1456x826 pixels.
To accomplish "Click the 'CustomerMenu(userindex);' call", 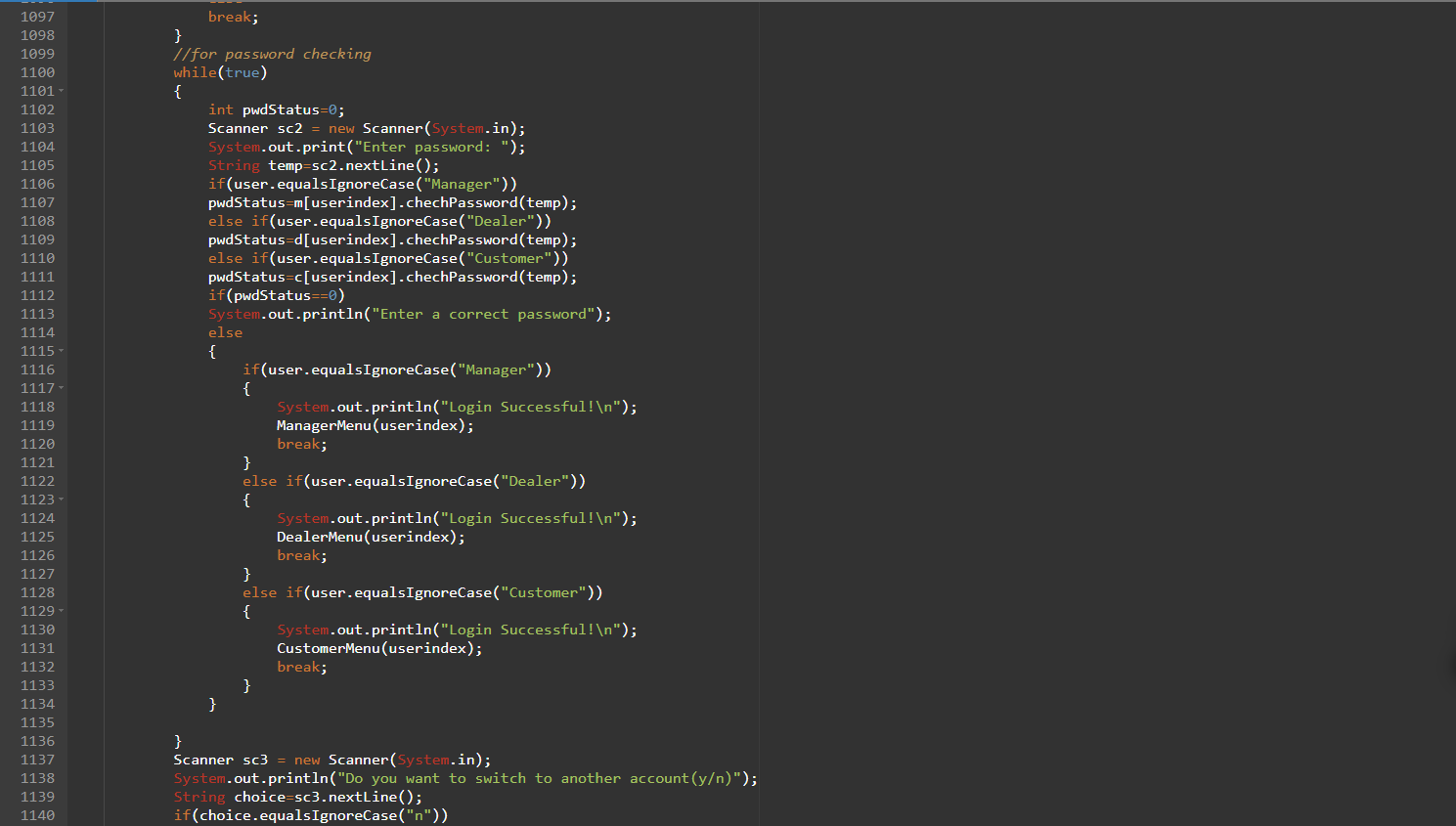I will (x=379, y=648).
